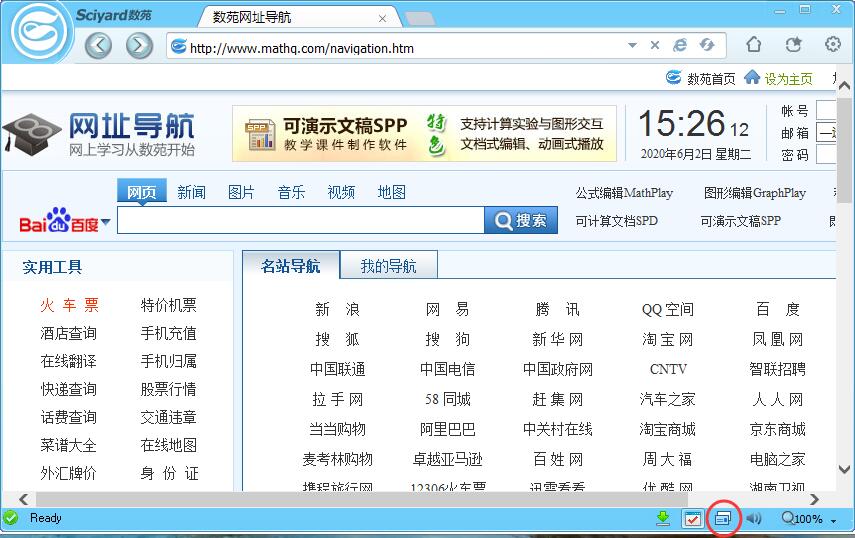The height and width of the screenshot is (538, 855).
Task: Click the horizontal scrollbar left arrow
Action: (23, 499)
